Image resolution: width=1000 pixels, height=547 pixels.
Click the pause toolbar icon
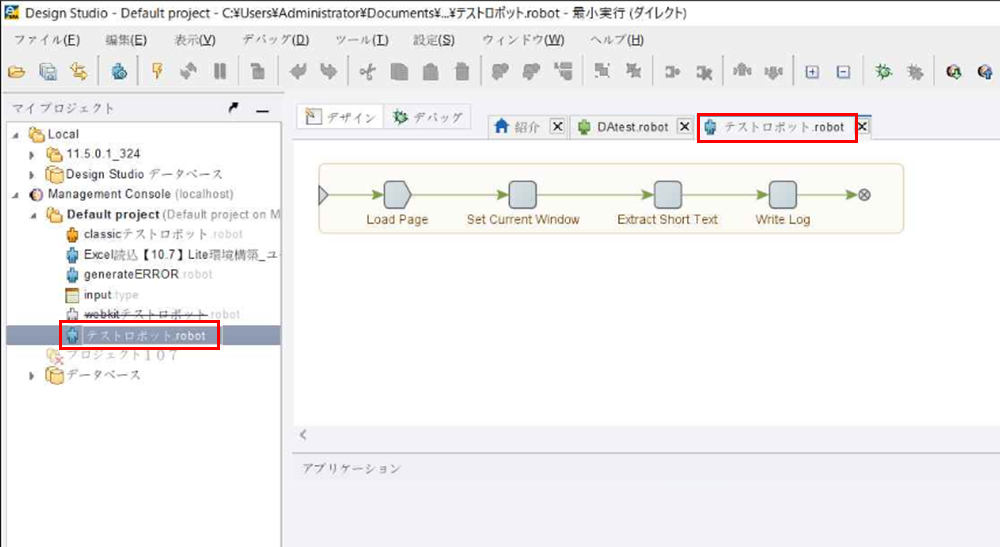220,71
